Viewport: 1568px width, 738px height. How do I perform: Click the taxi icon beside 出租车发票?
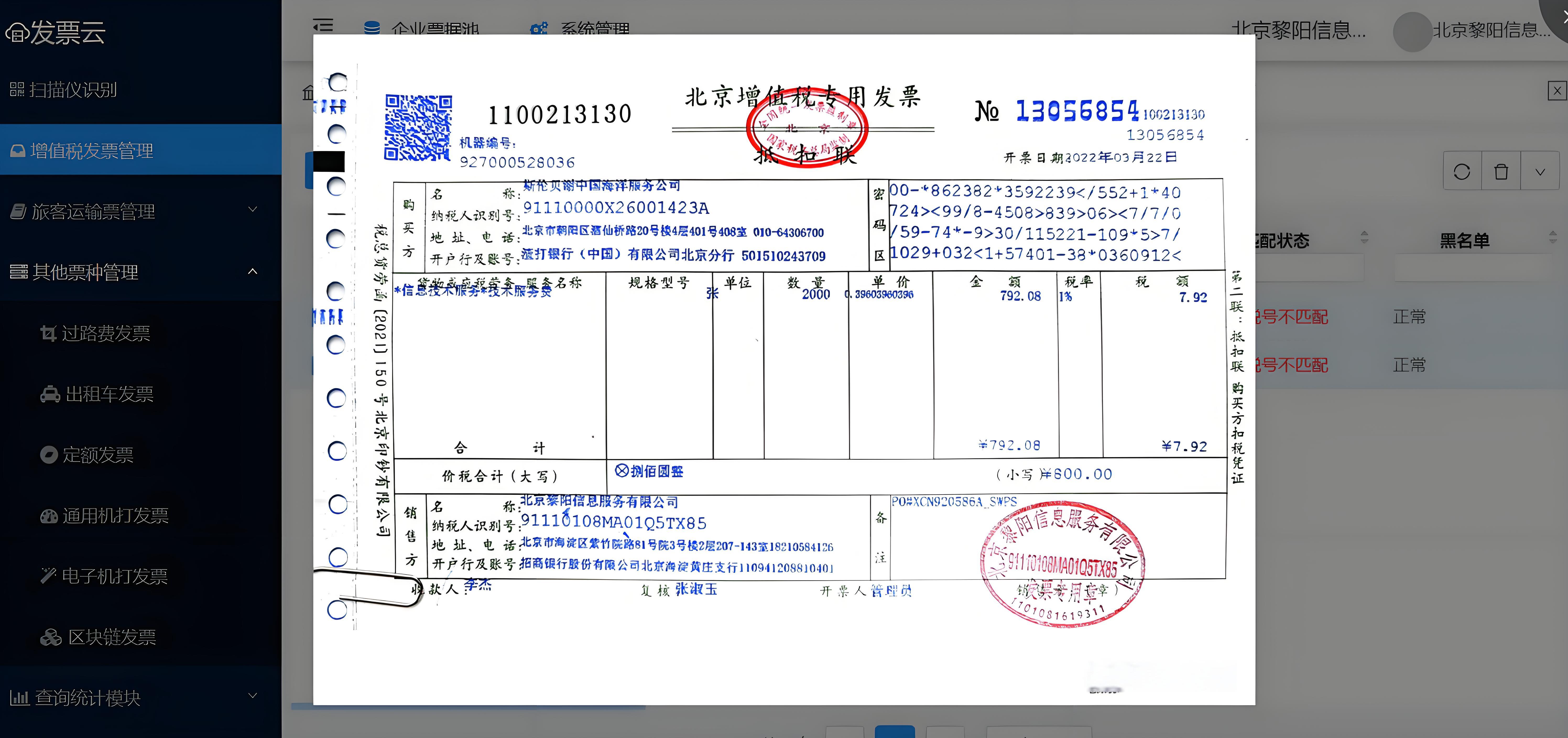50,395
